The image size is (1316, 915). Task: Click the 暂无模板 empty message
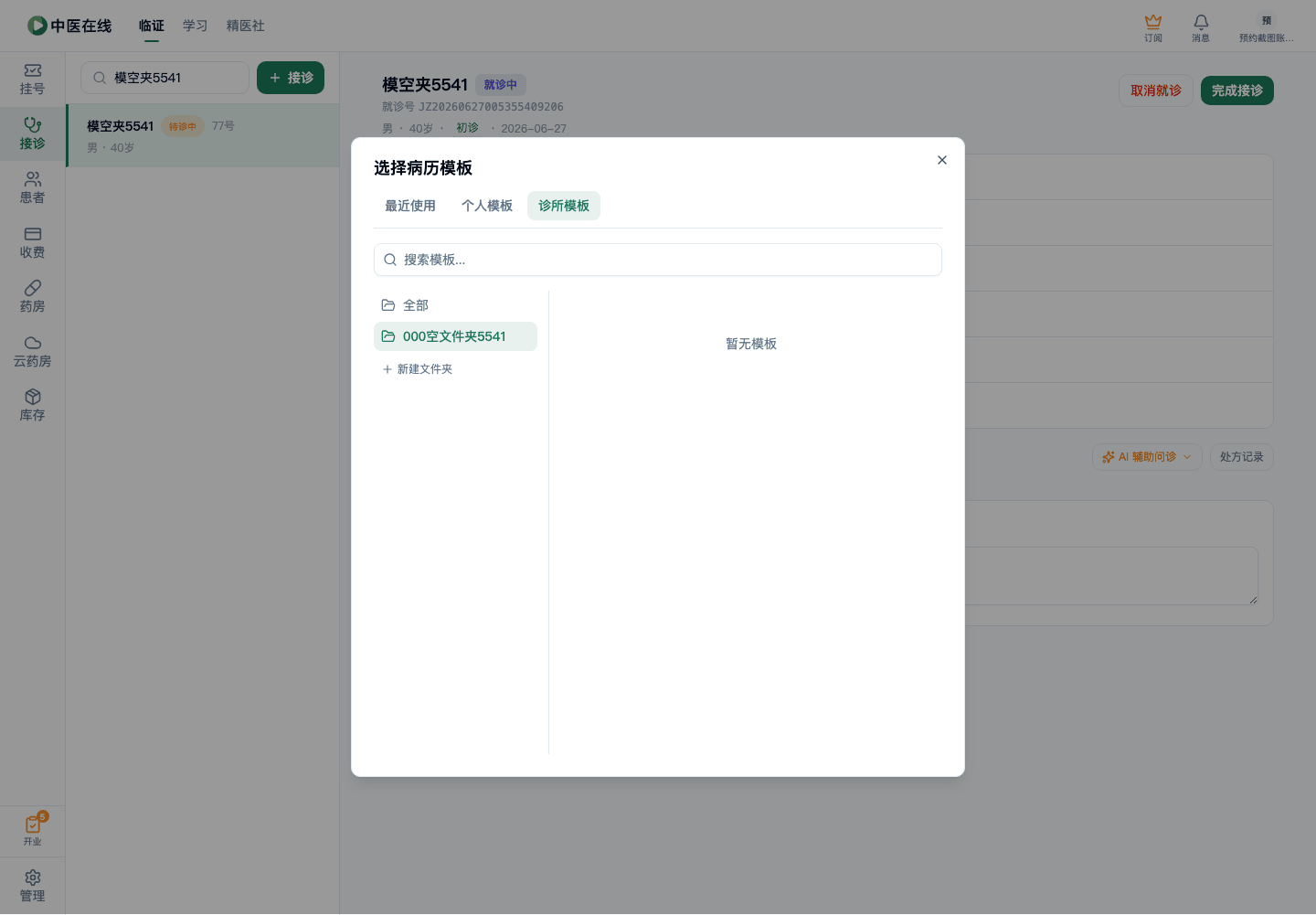pos(751,344)
